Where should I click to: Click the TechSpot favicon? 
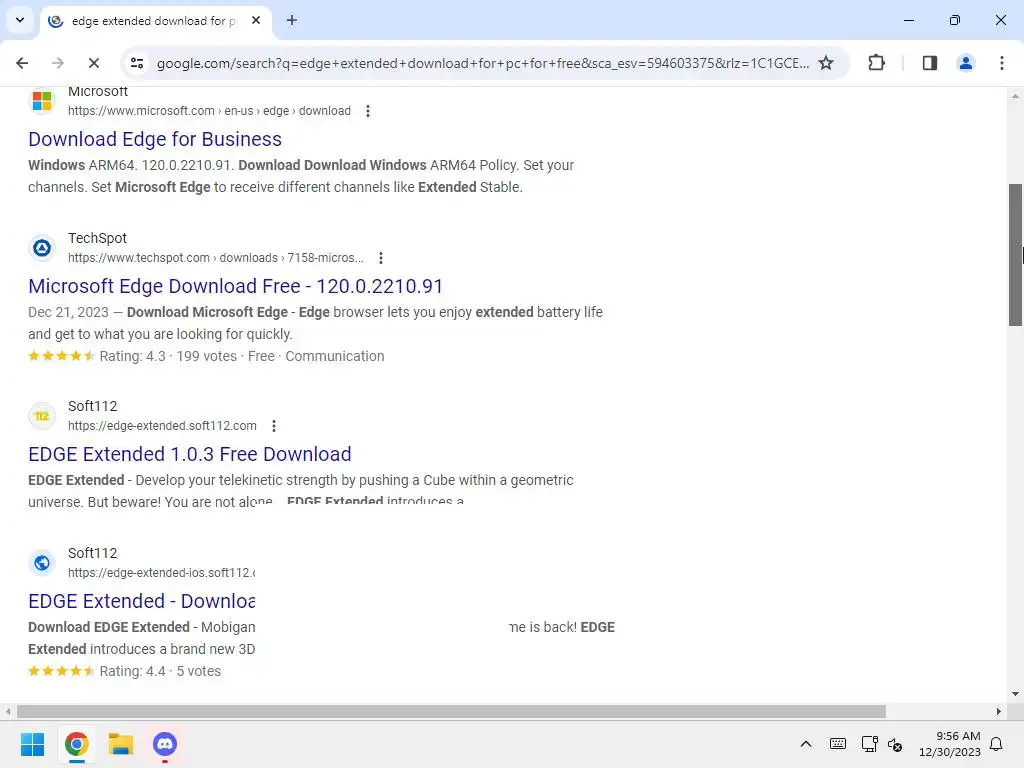click(42, 248)
